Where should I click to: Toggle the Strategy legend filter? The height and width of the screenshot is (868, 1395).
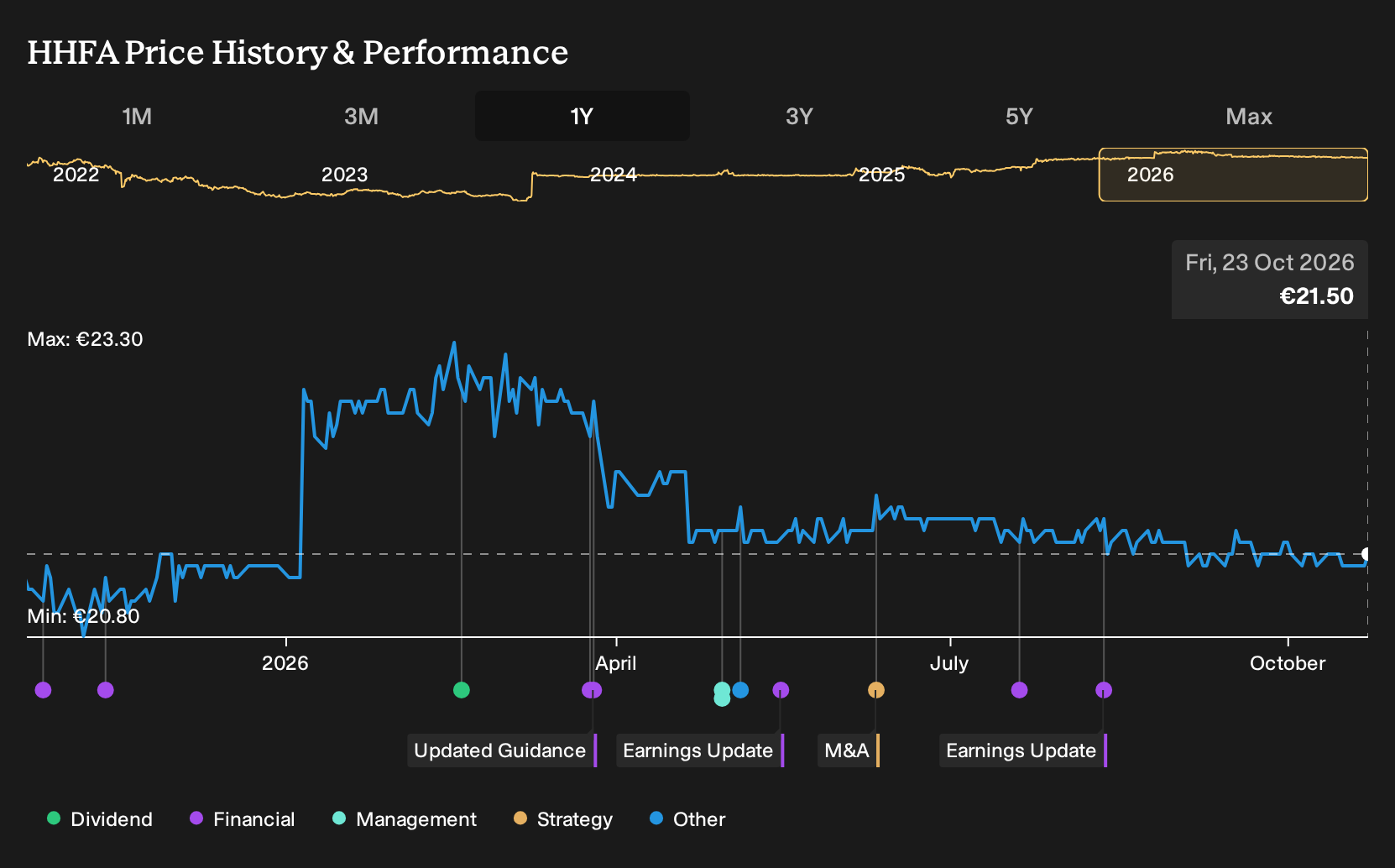click(x=563, y=819)
